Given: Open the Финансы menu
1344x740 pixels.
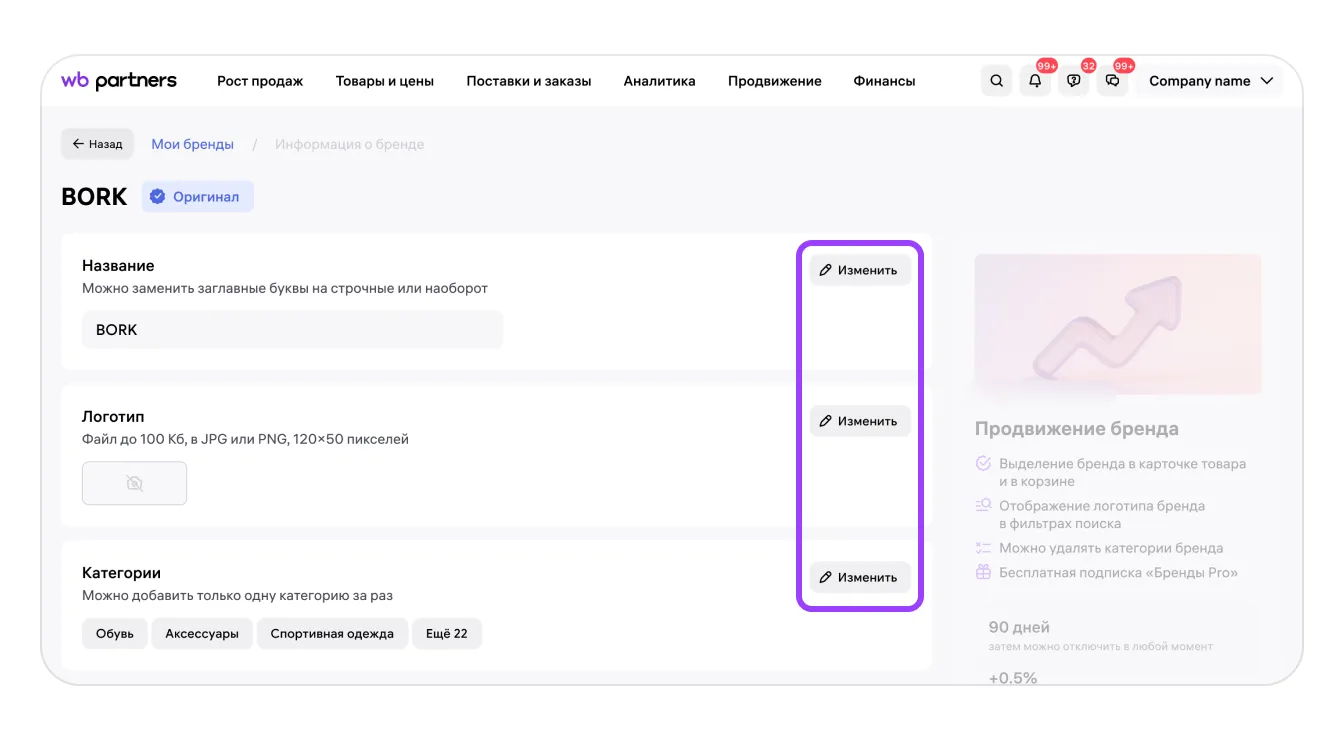Looking at the screenshot, I should tap(884, 81).
